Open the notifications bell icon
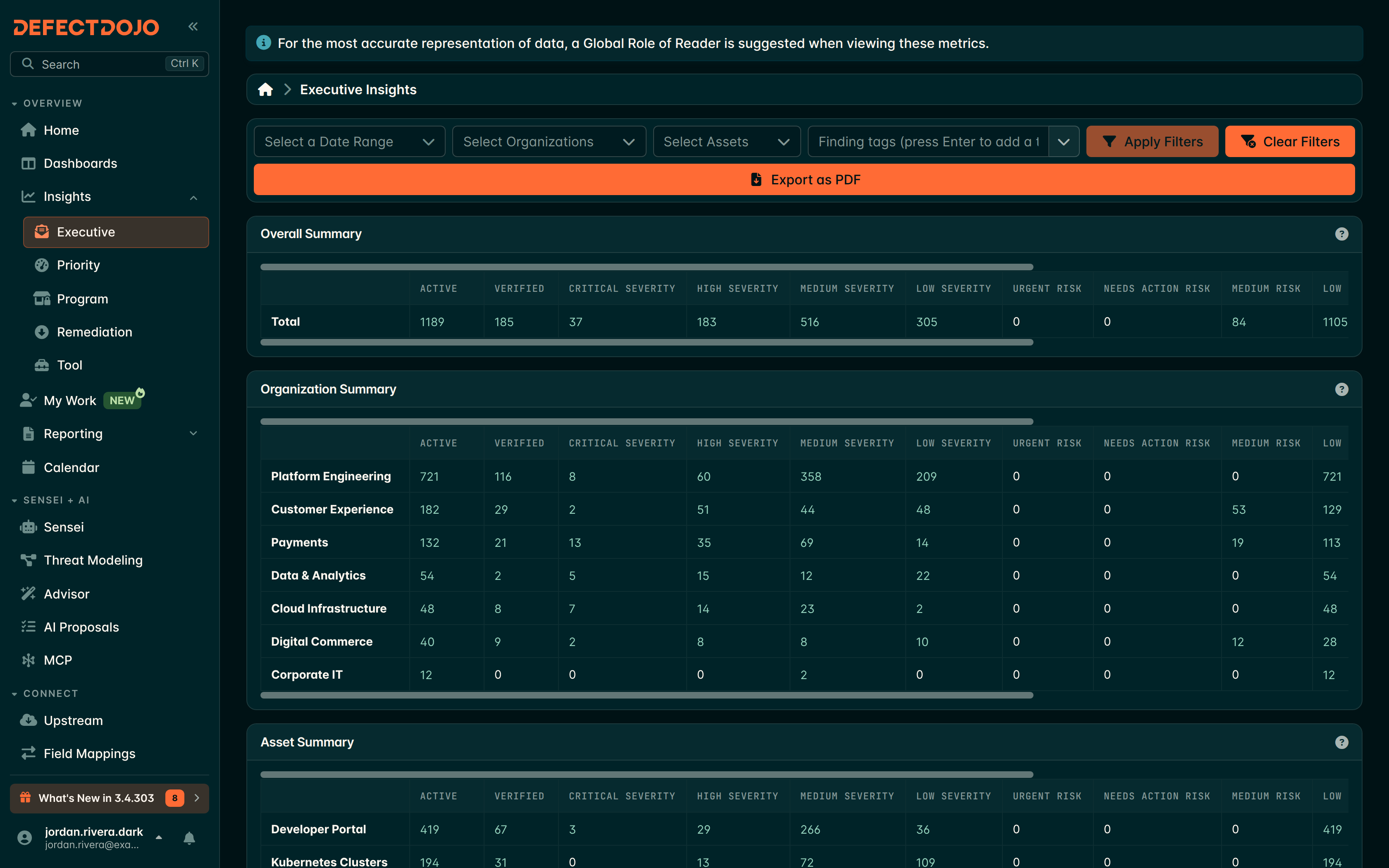1389x868 pixels. 189,838
